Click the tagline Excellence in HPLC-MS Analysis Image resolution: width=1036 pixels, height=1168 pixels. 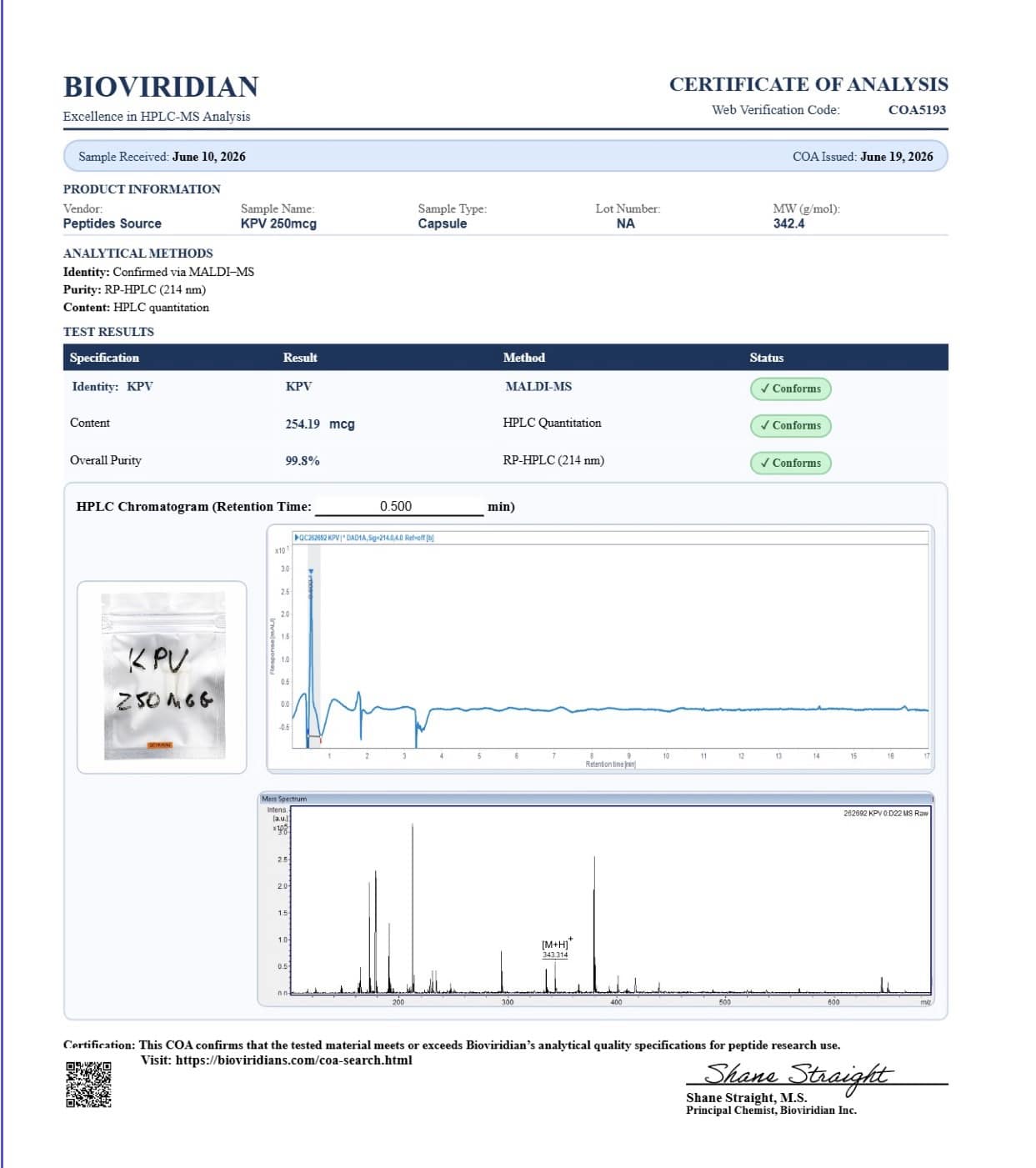click(157, 117)
